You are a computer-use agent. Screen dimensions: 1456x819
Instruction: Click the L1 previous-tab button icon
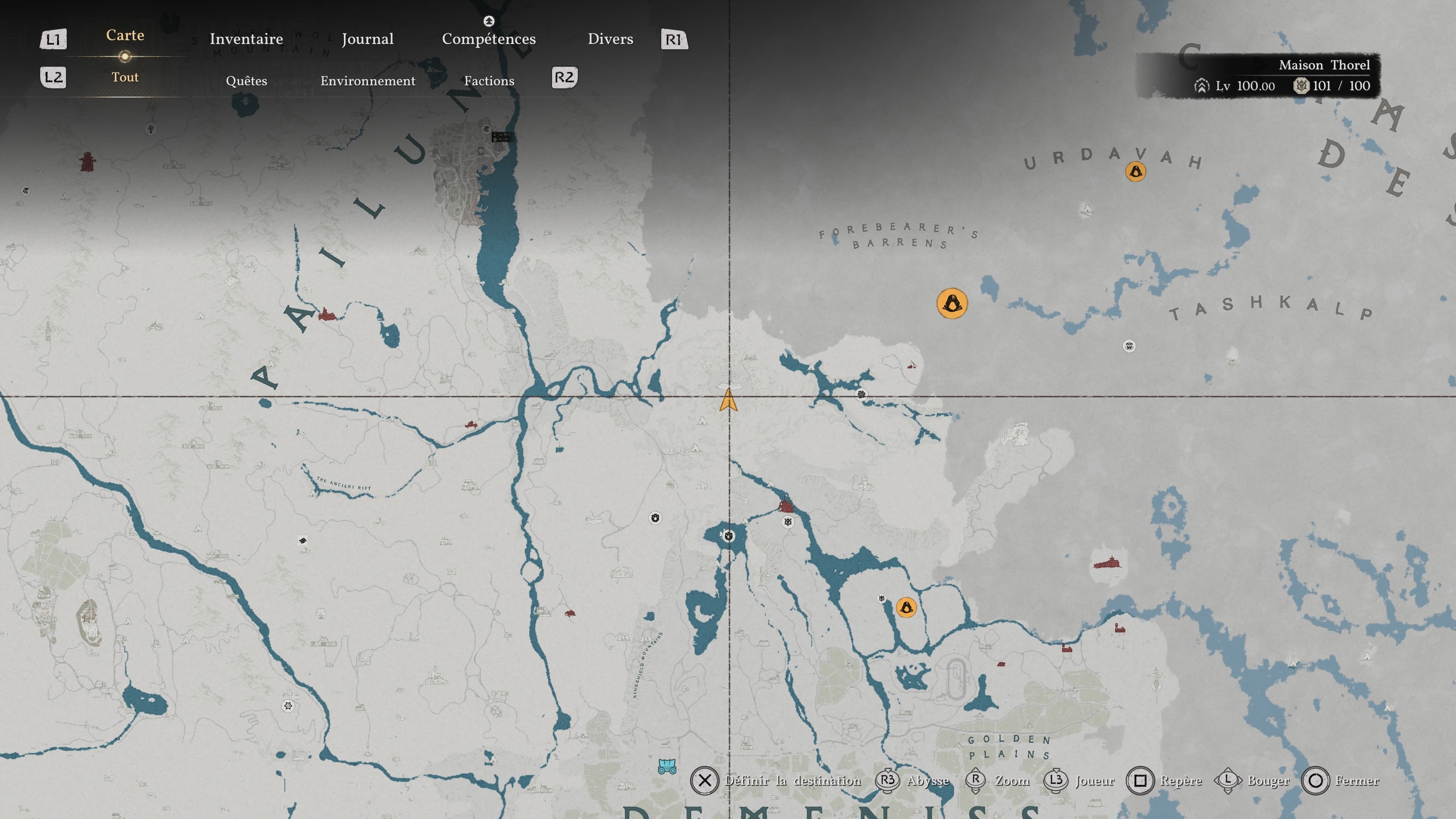(53, 39)
